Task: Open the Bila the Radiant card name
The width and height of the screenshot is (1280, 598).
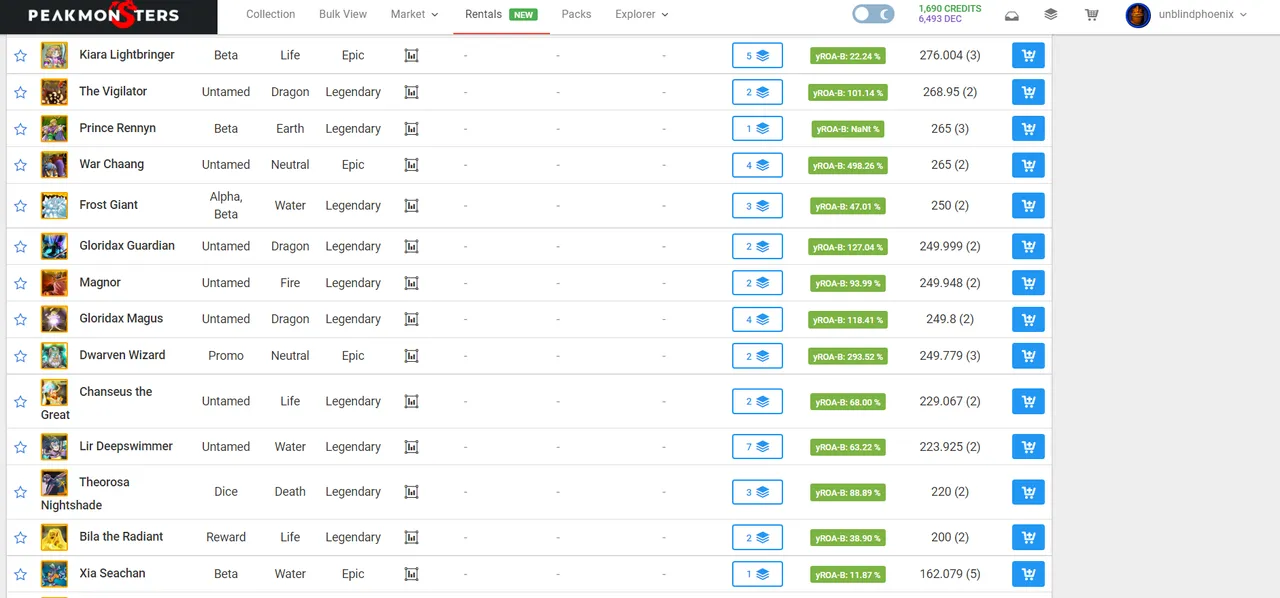Action: 121,536
